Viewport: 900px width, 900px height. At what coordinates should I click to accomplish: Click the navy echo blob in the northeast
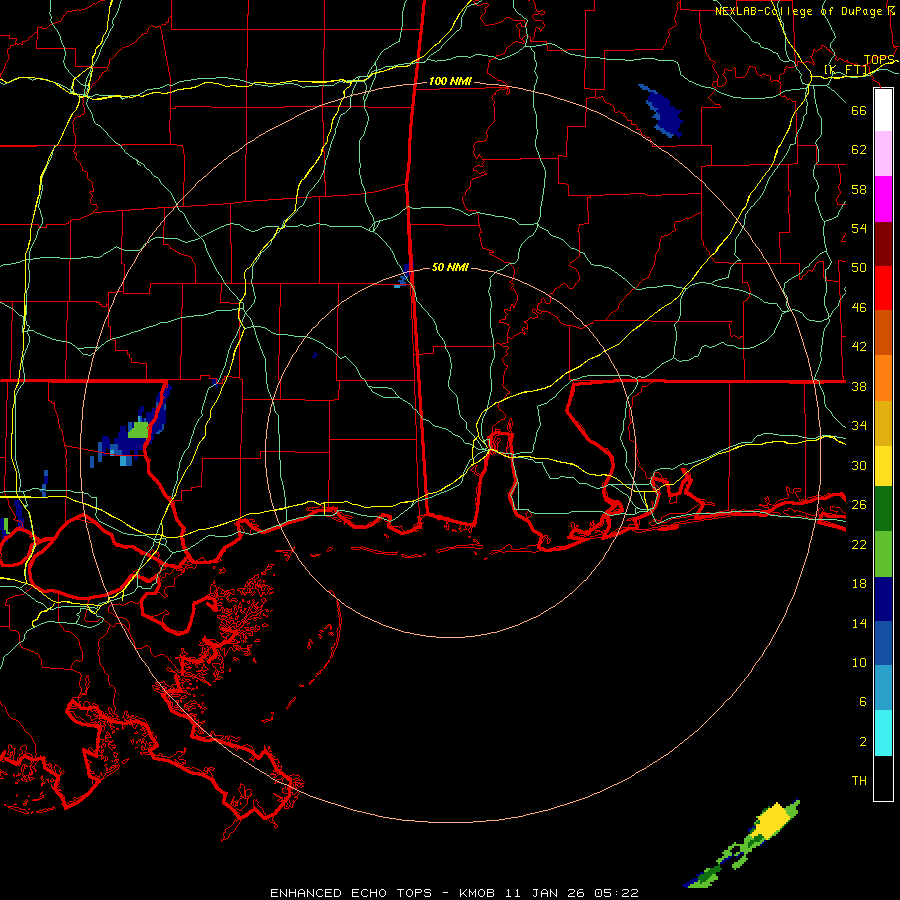[663, 111]
